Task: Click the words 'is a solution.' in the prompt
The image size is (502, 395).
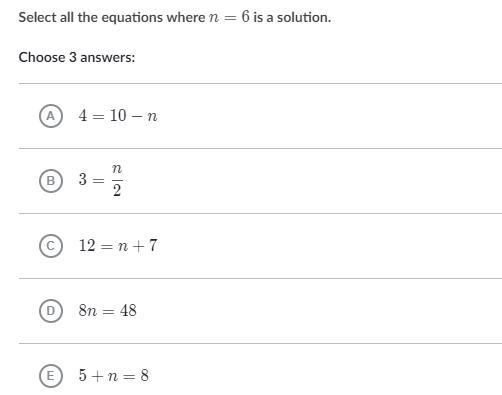Action: [292, 17]
